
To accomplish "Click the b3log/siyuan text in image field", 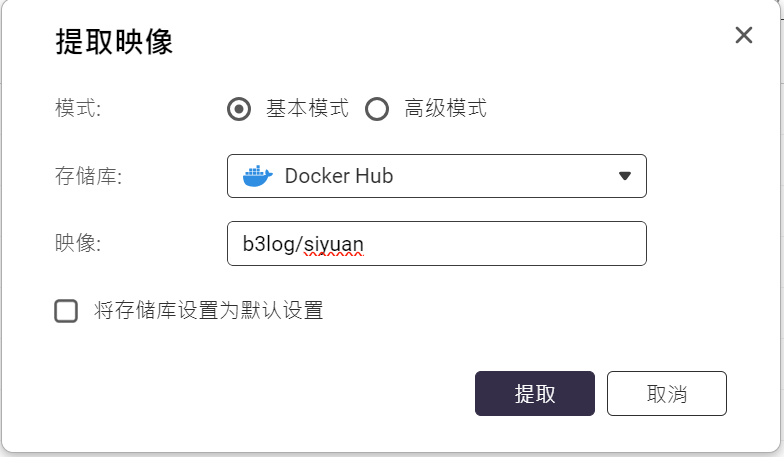I will (x=303, y=243).
